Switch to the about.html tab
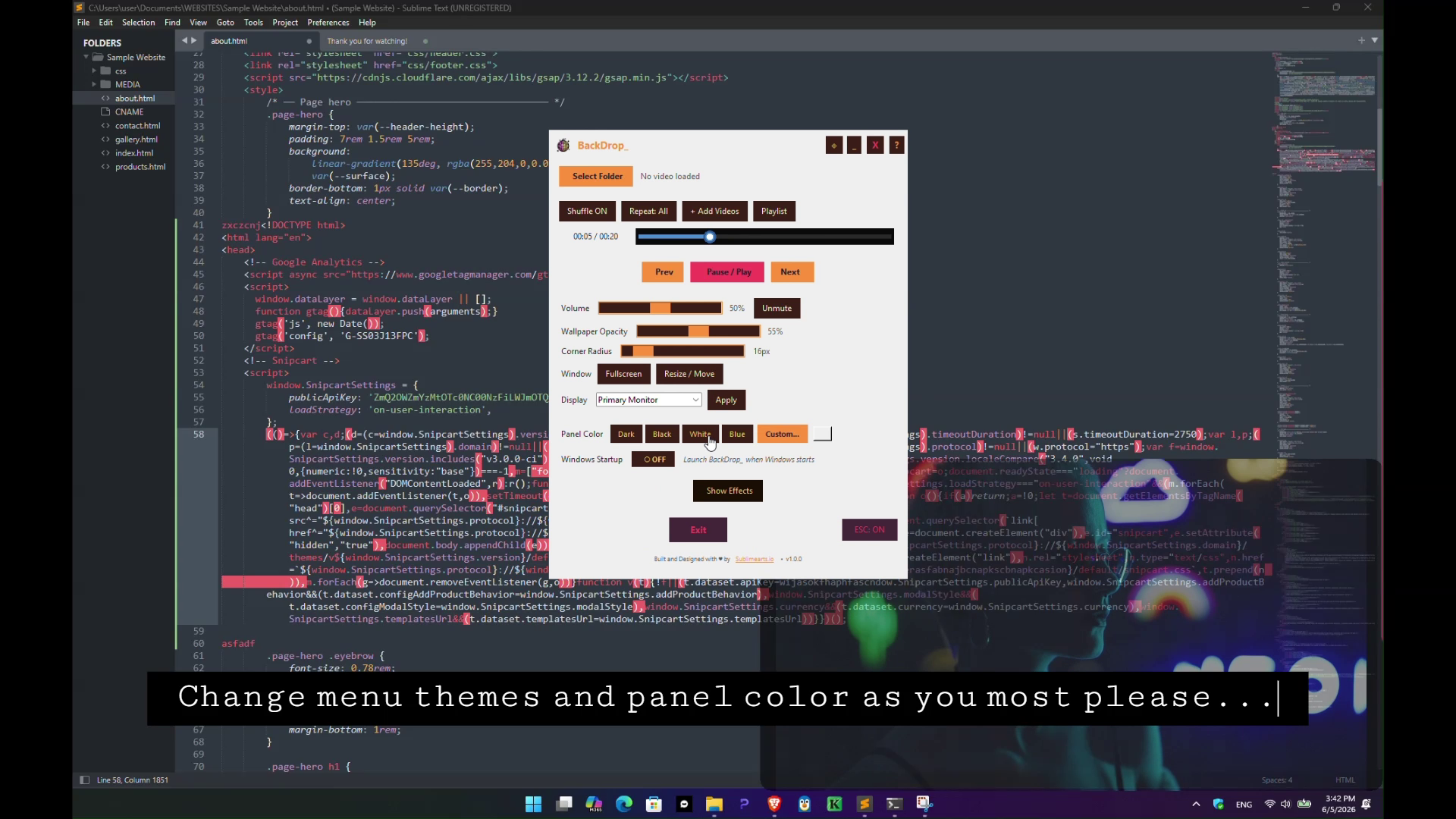This screenshot has height=819, width=1456. tap(262, 41)
